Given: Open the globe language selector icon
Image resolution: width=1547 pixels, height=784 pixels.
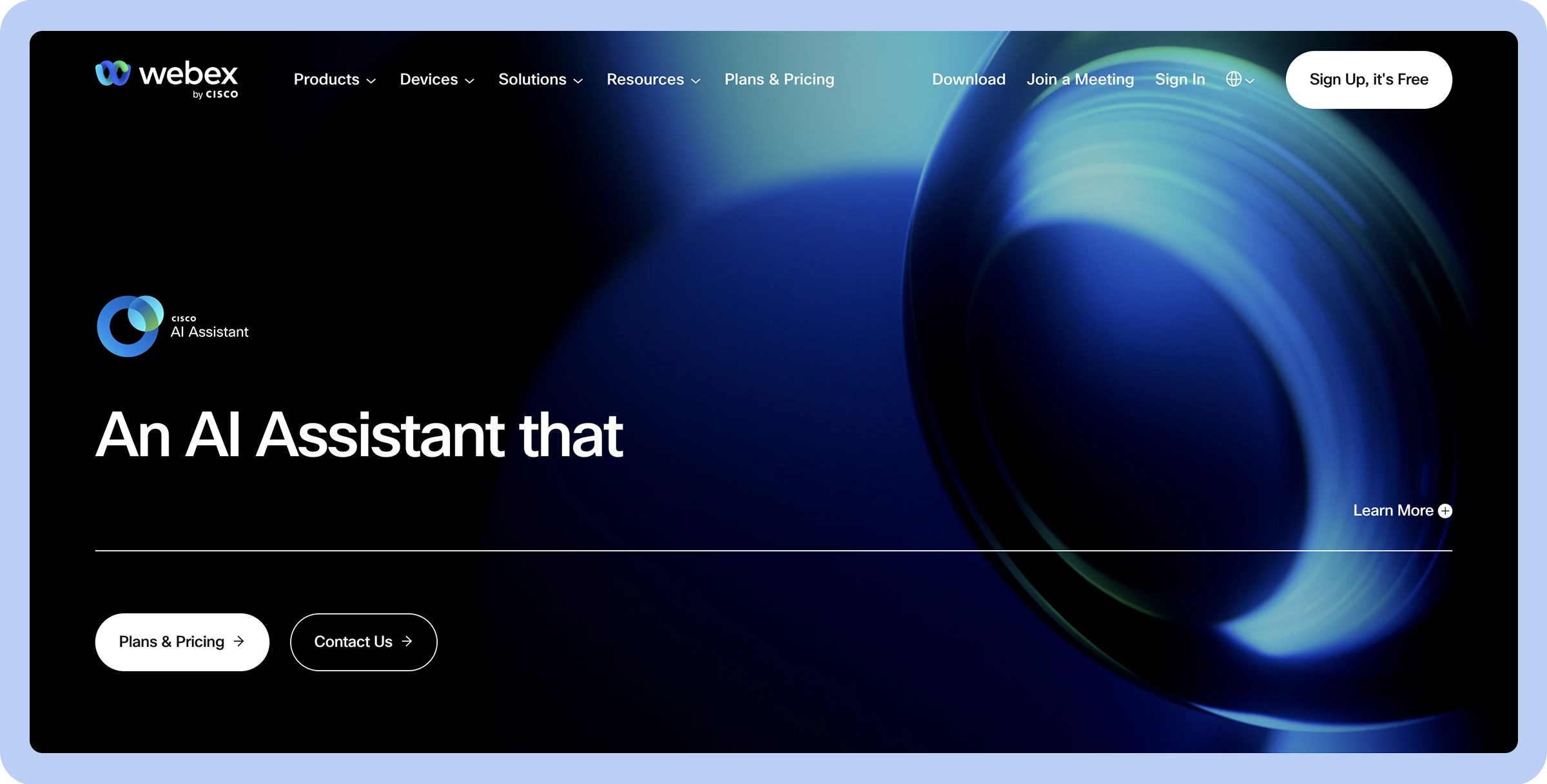Looking at the screenshot, I should click(1234, 79).
